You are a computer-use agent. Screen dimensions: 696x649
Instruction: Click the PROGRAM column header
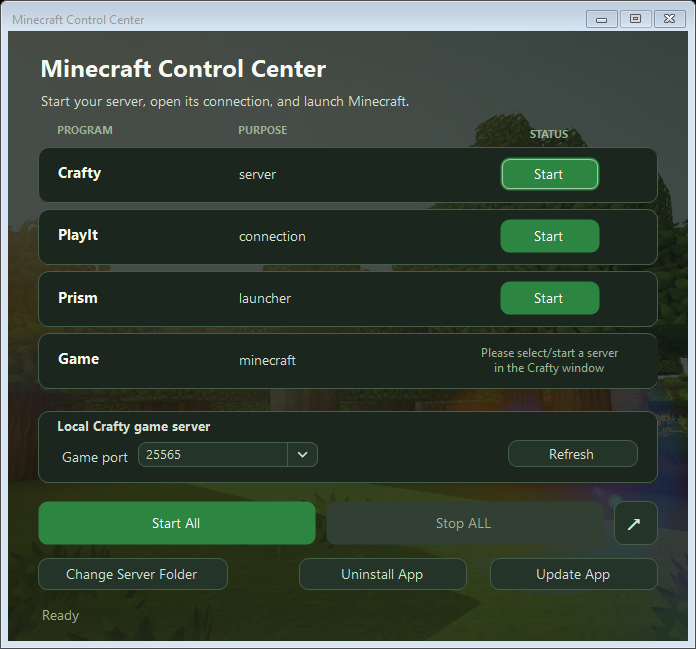pyautogui.click(x=85, y=130)
